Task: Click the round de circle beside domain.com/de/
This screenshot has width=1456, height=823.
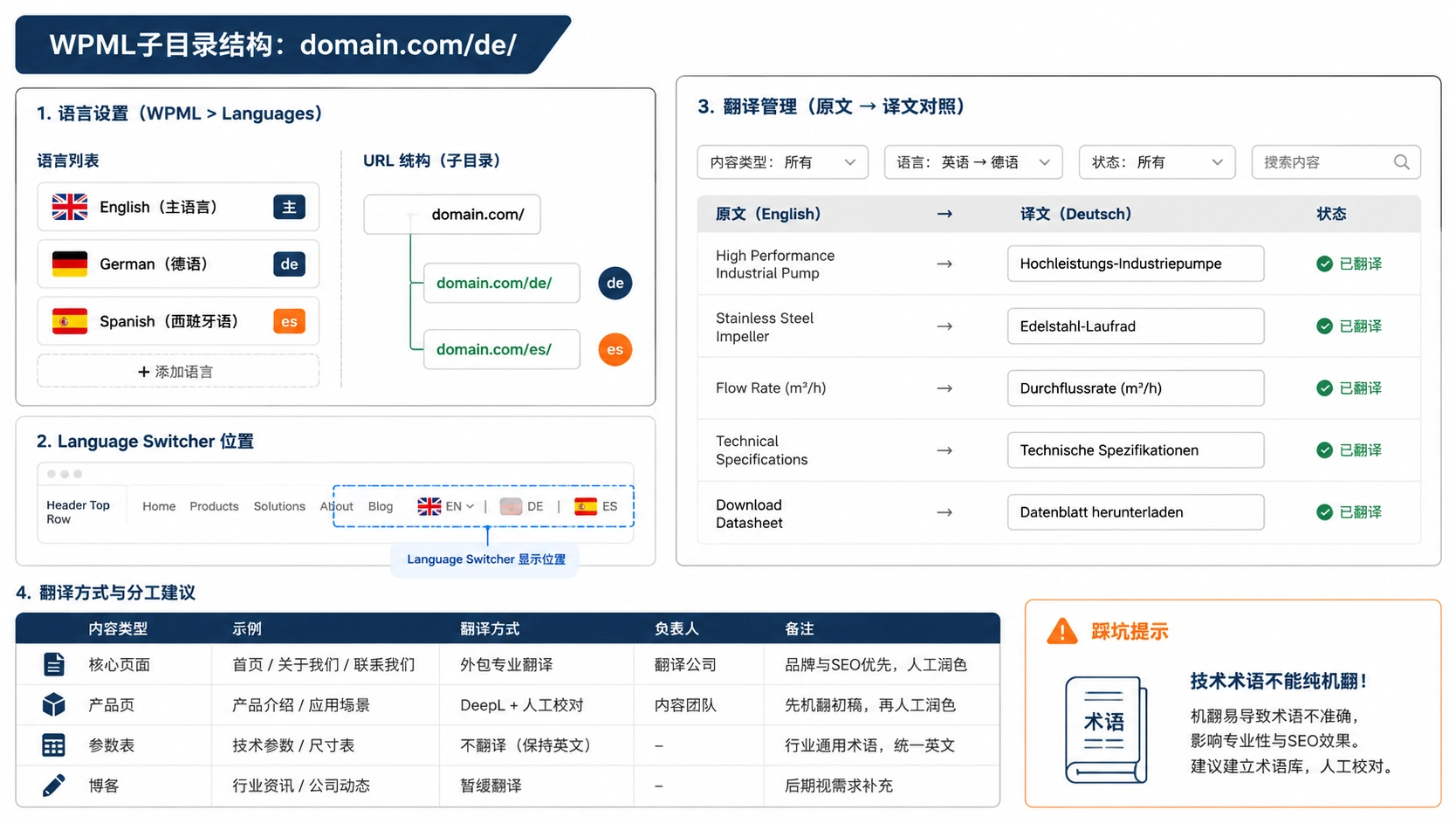Action: point(615,283)
